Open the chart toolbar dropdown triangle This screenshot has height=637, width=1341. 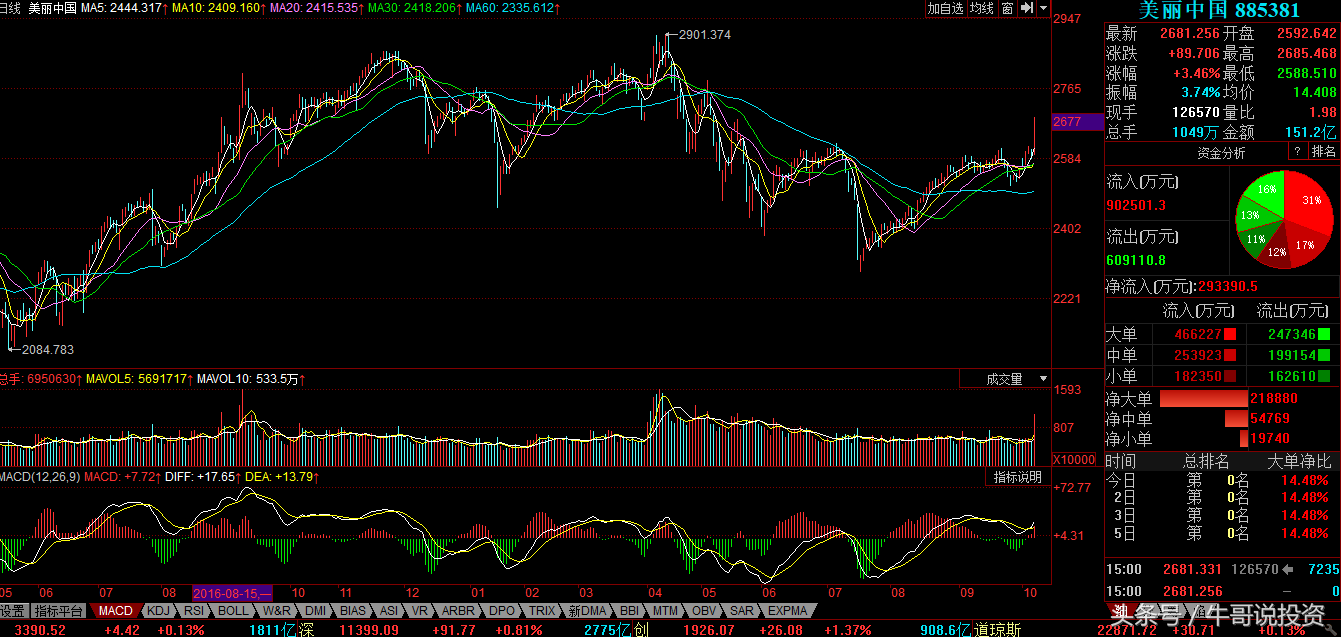[1044, 8]
